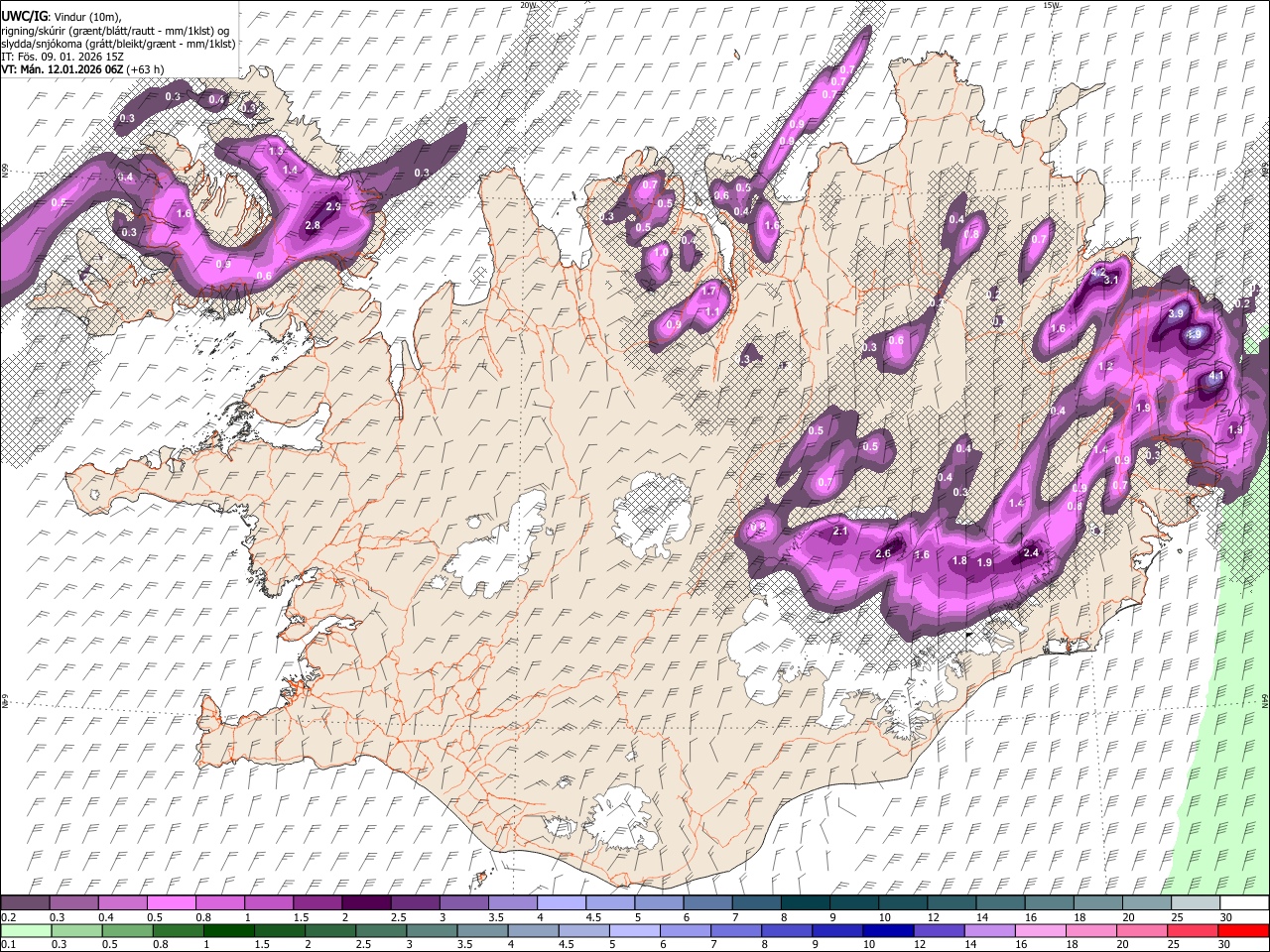Click bottom-row pale green swatch between 0.1 and 0.3
Image resolution: width=1270 pixels, height=952 pixels.
coord(26,930)
